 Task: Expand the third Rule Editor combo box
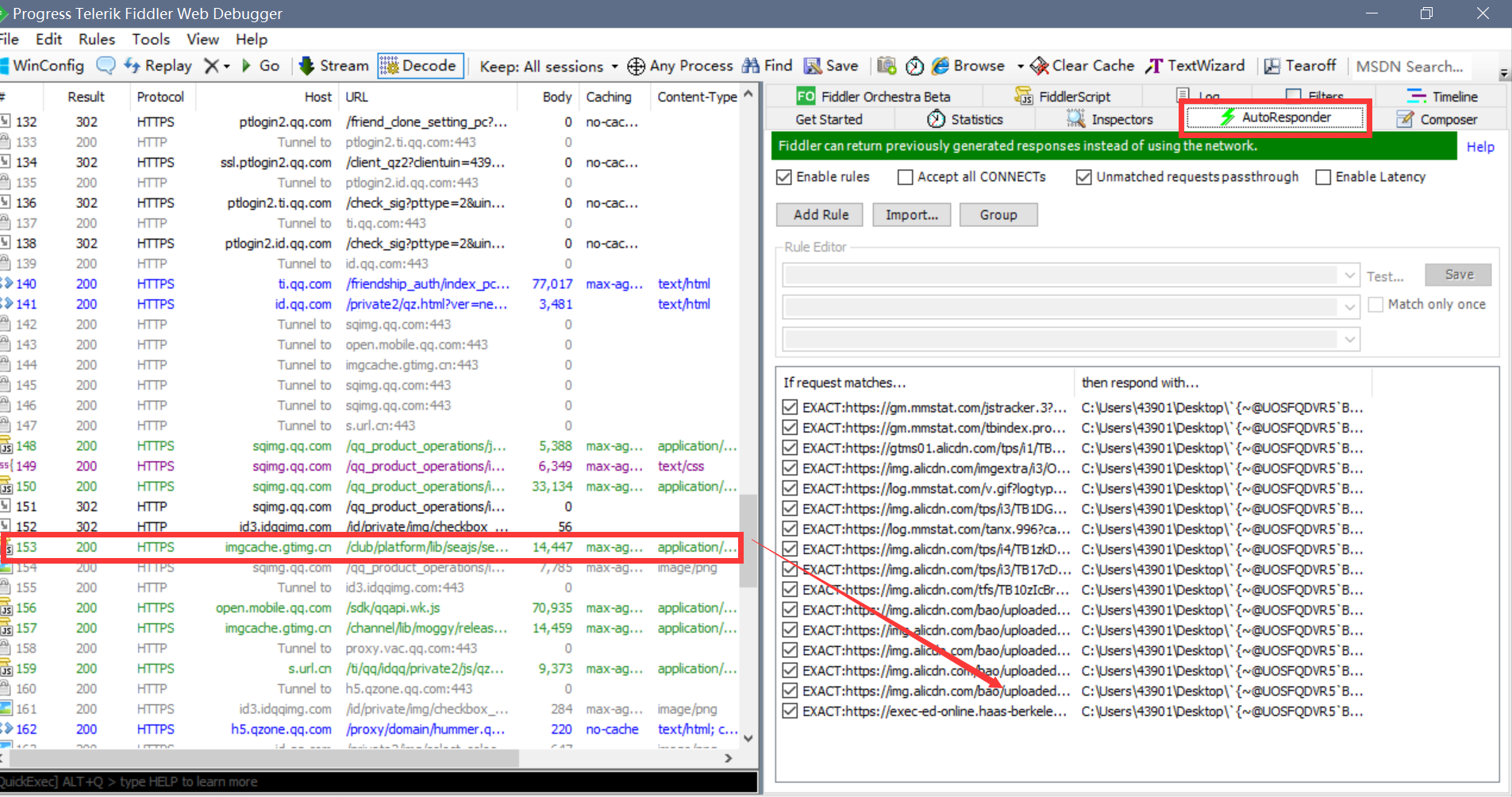tap(1349, 340)
